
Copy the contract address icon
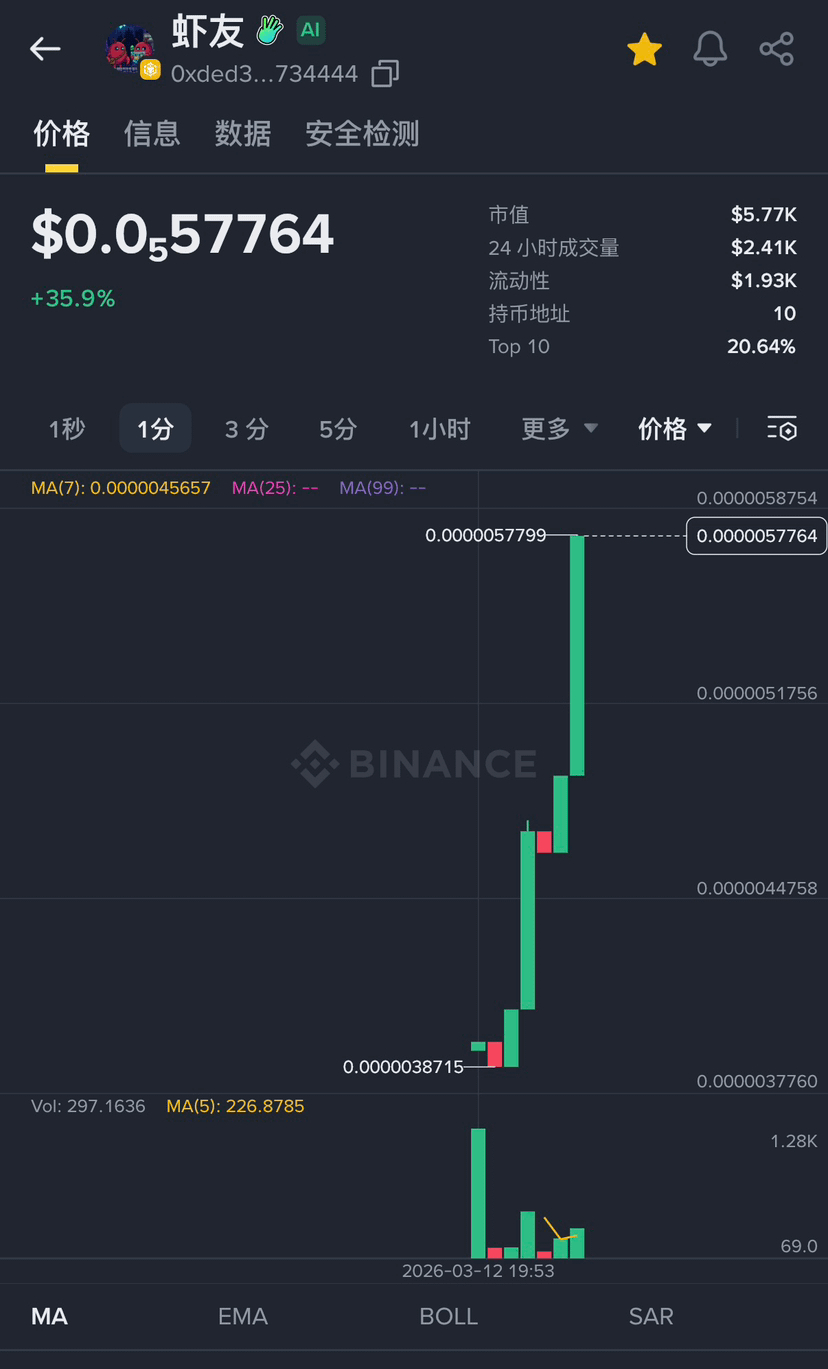(385, 73)
